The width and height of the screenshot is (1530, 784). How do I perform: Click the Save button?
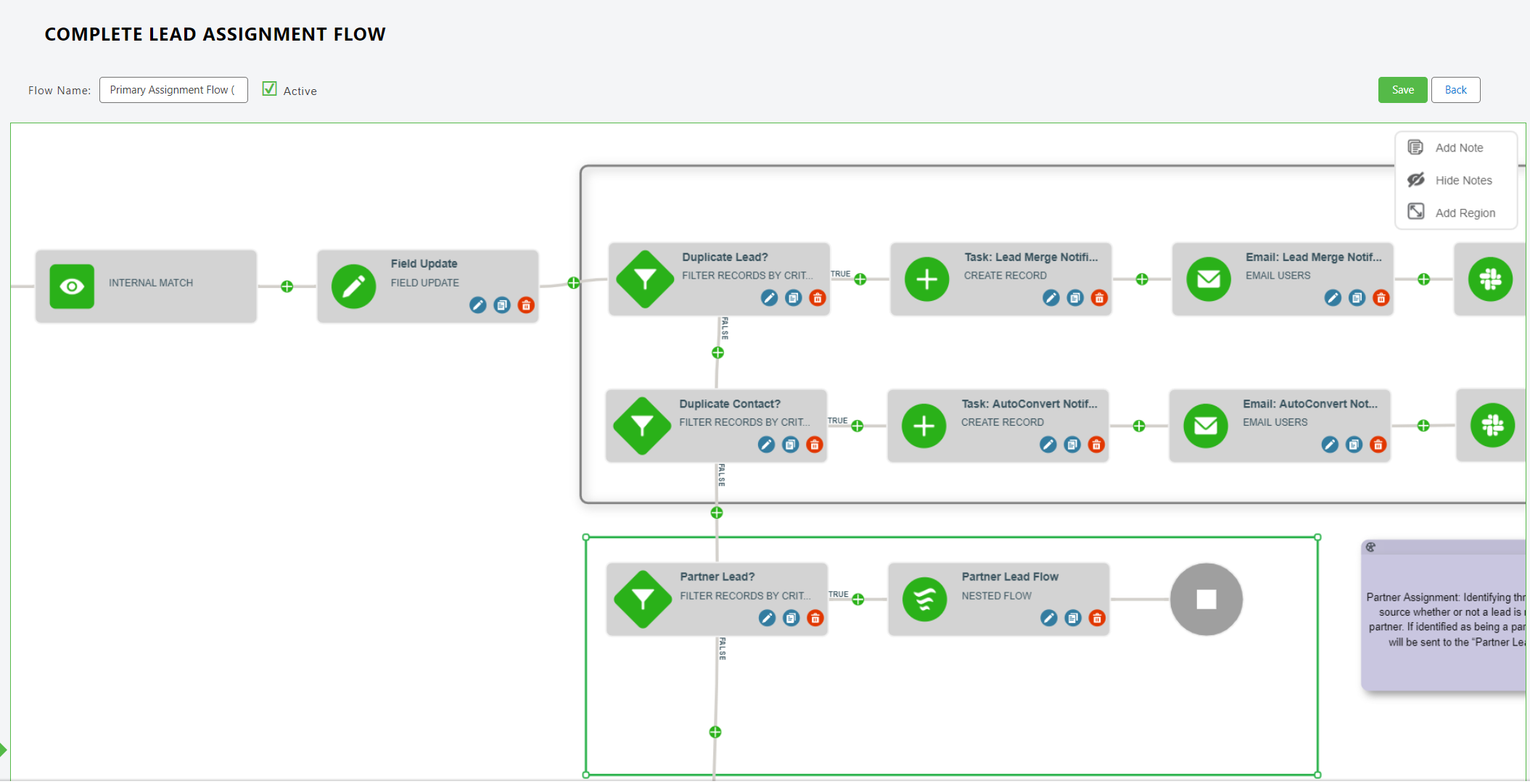(1402, 89)
